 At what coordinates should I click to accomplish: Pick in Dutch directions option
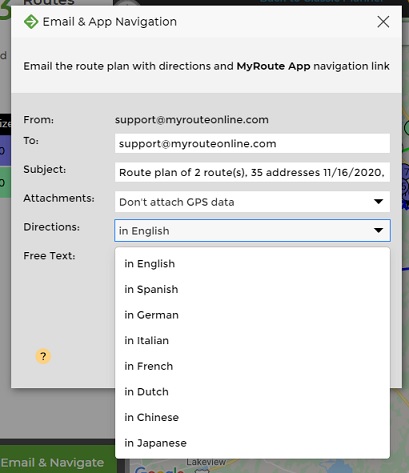pyautogui.click(x=252, y=392)
